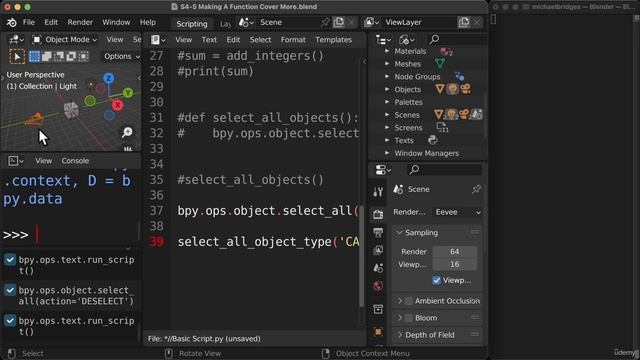Open the Tool properties tab
Screen dimensions: 640x360
pos(378,192)
